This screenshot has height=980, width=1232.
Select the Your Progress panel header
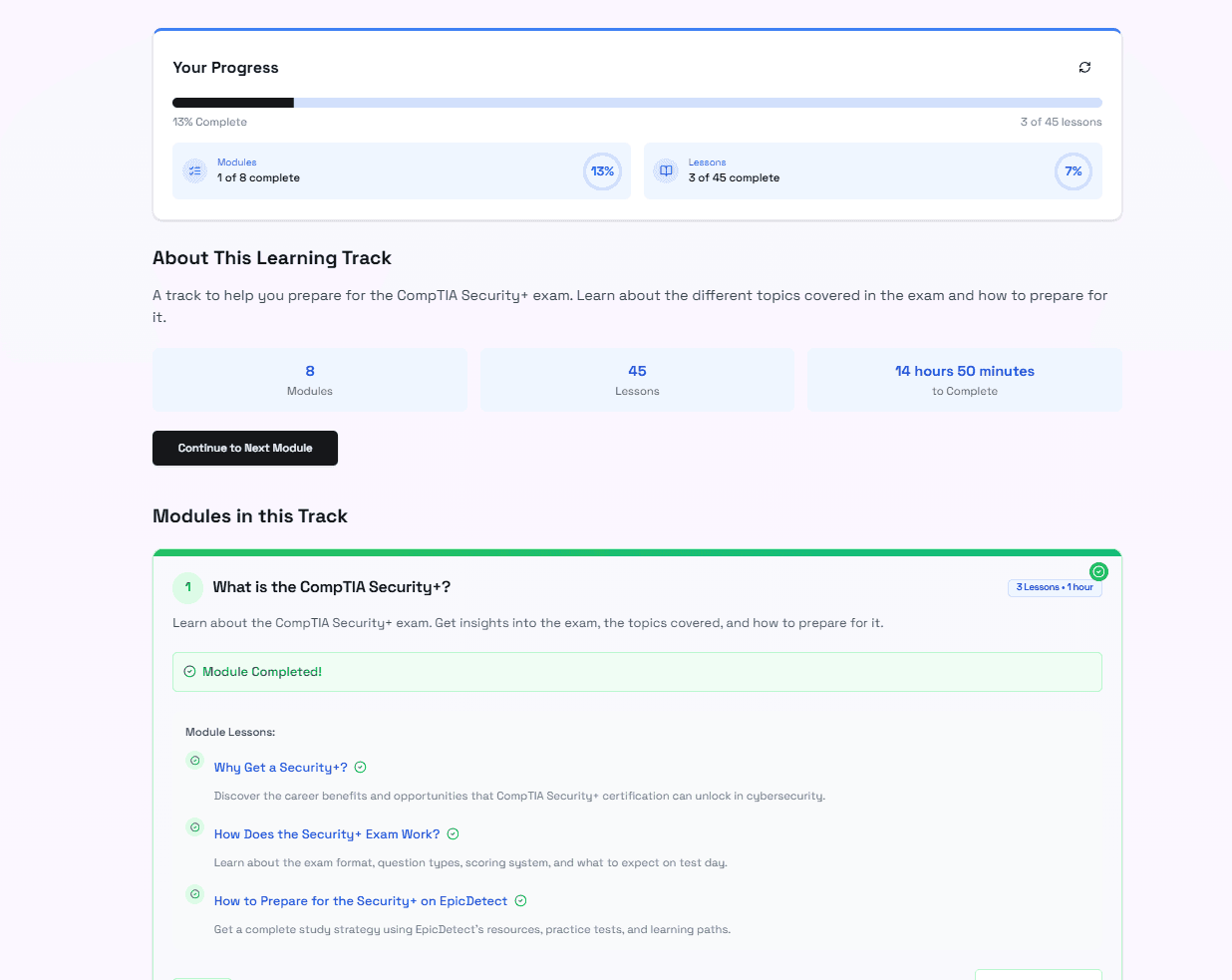coord(226,67)
